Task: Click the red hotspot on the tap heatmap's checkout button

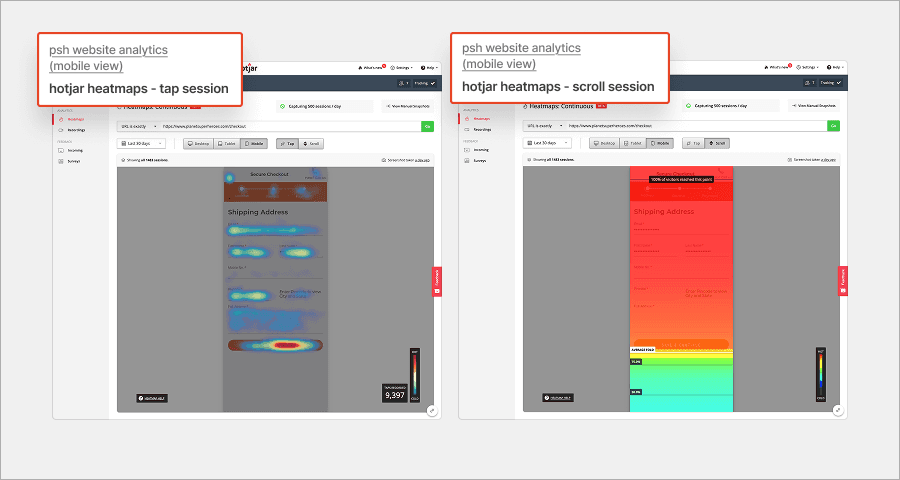Action: (x=285, y=346)
